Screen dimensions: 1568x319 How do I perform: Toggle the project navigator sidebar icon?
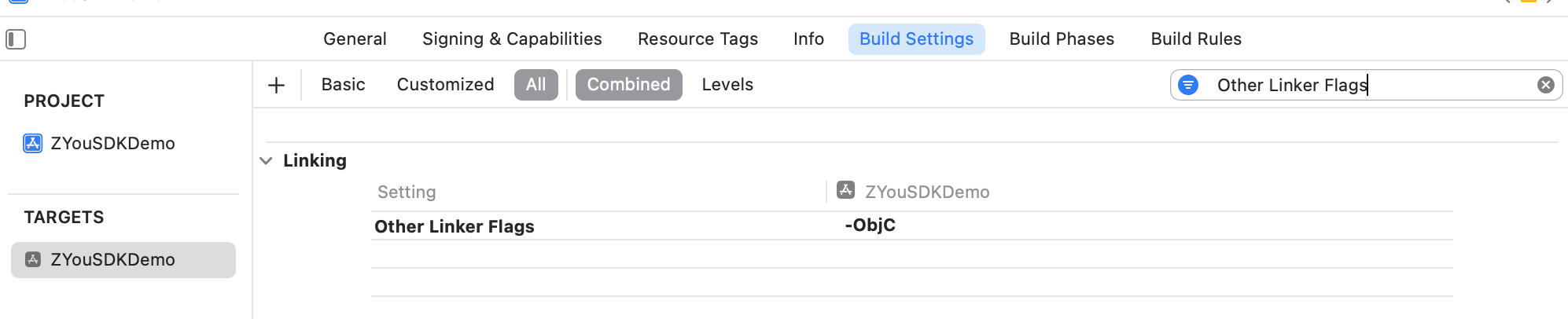[x=16, y=39]
